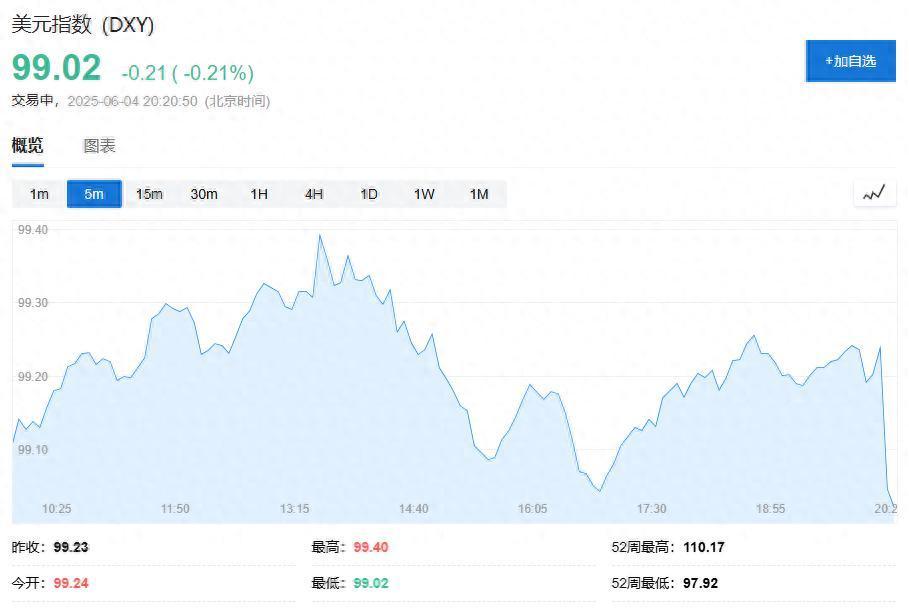
Task: Open the chart type line icon
Action: click(874, 194)
